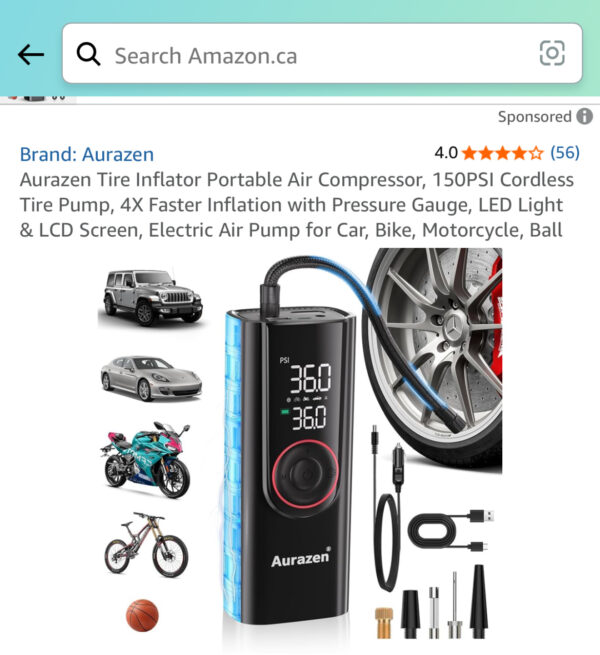The image size is (600, 655).
Task: Click the Sponsored info icon
Action: pyautogui.click(x=585, y=117)
